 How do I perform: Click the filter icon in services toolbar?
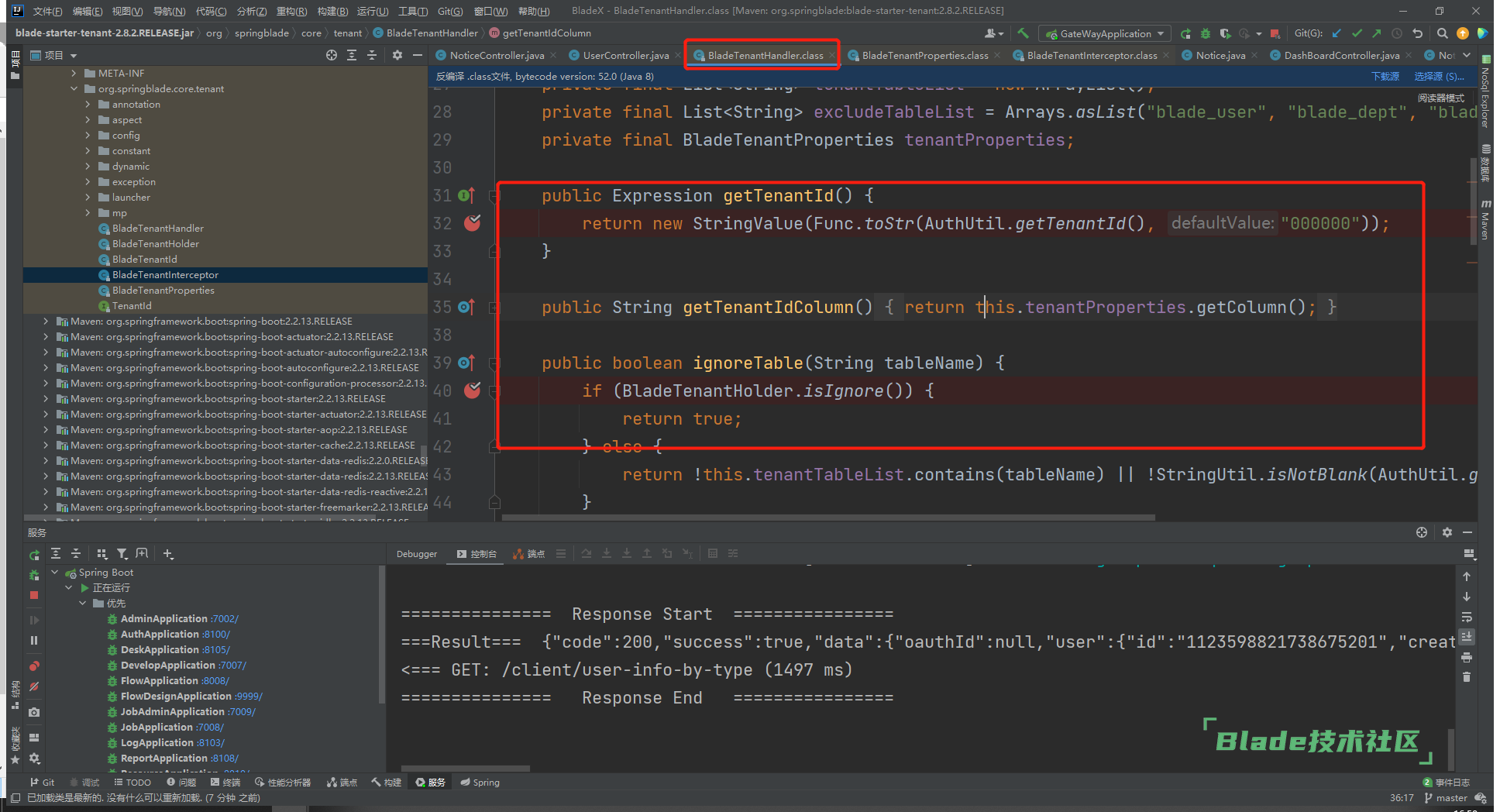122,553
